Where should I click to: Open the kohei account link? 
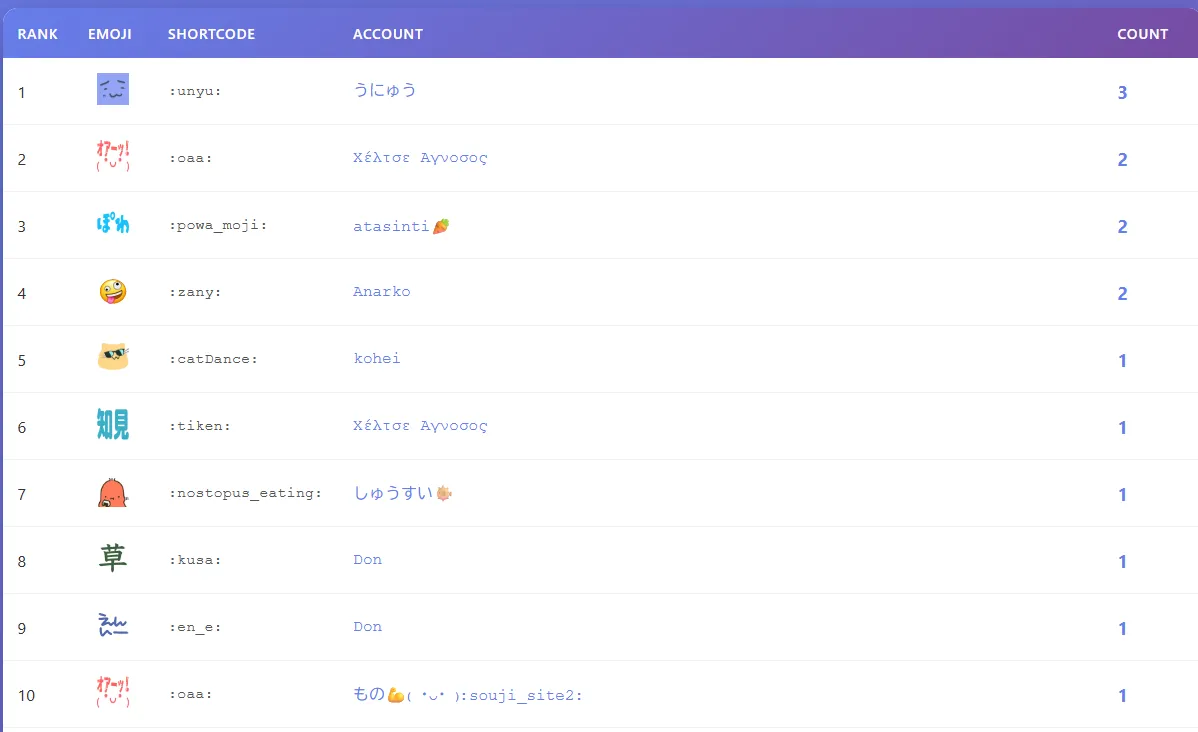click(377, 358)
